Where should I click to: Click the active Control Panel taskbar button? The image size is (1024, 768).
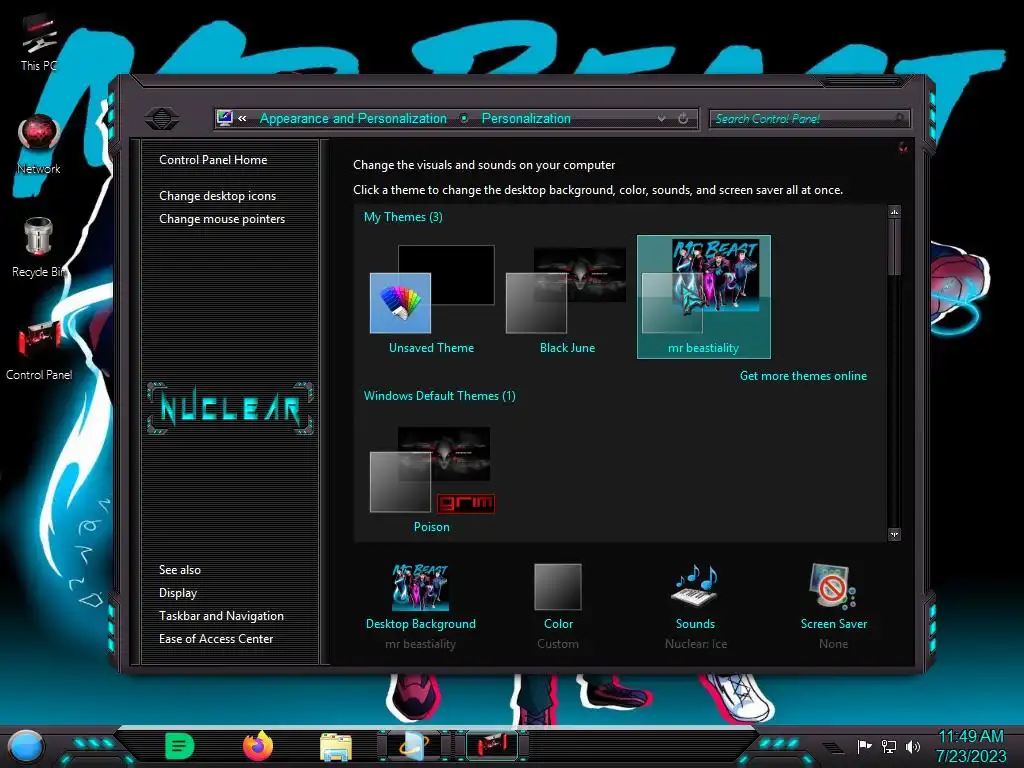(492, 746)
